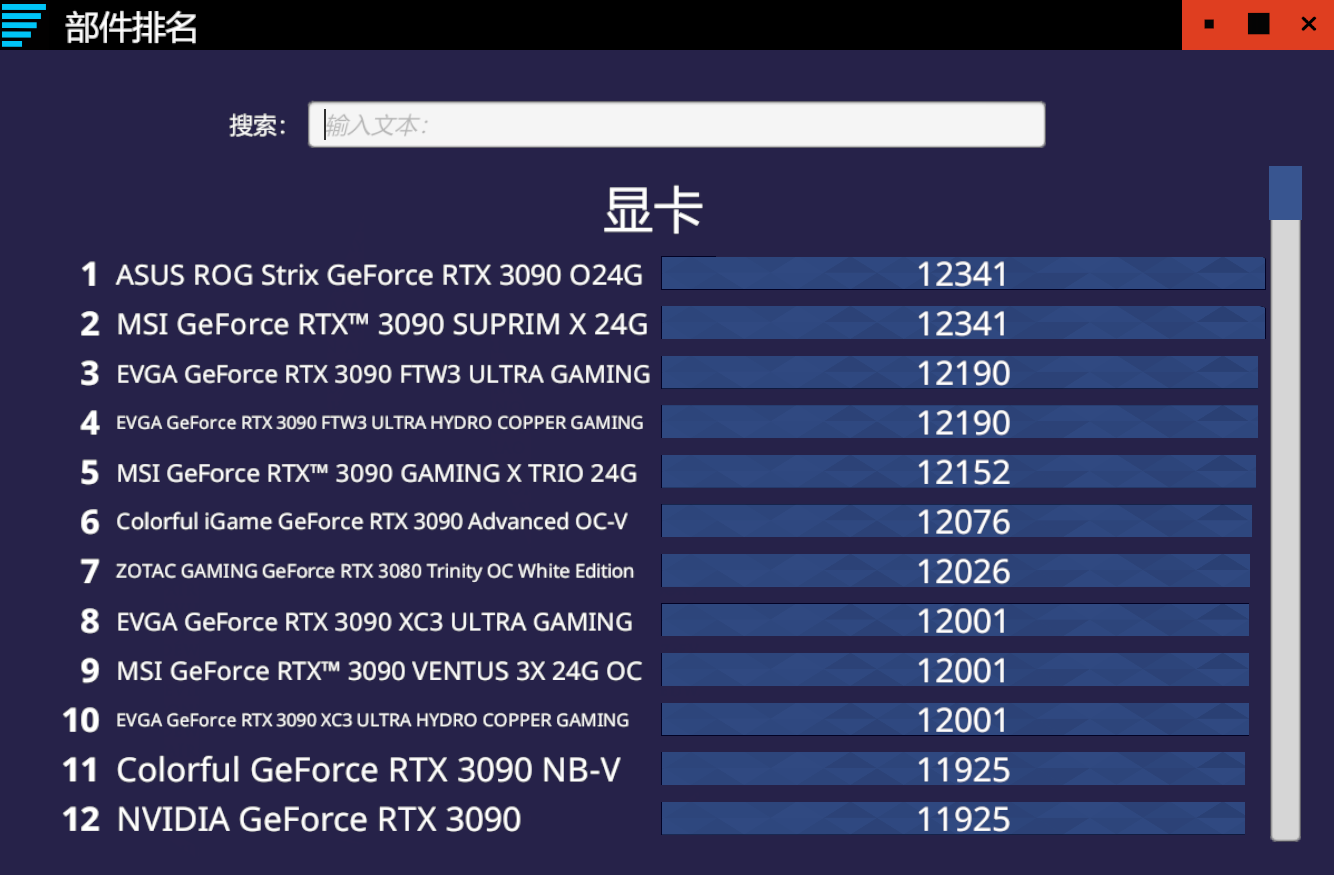Click rank number 10
1334x875 pixels.
[x=81, y=720]
